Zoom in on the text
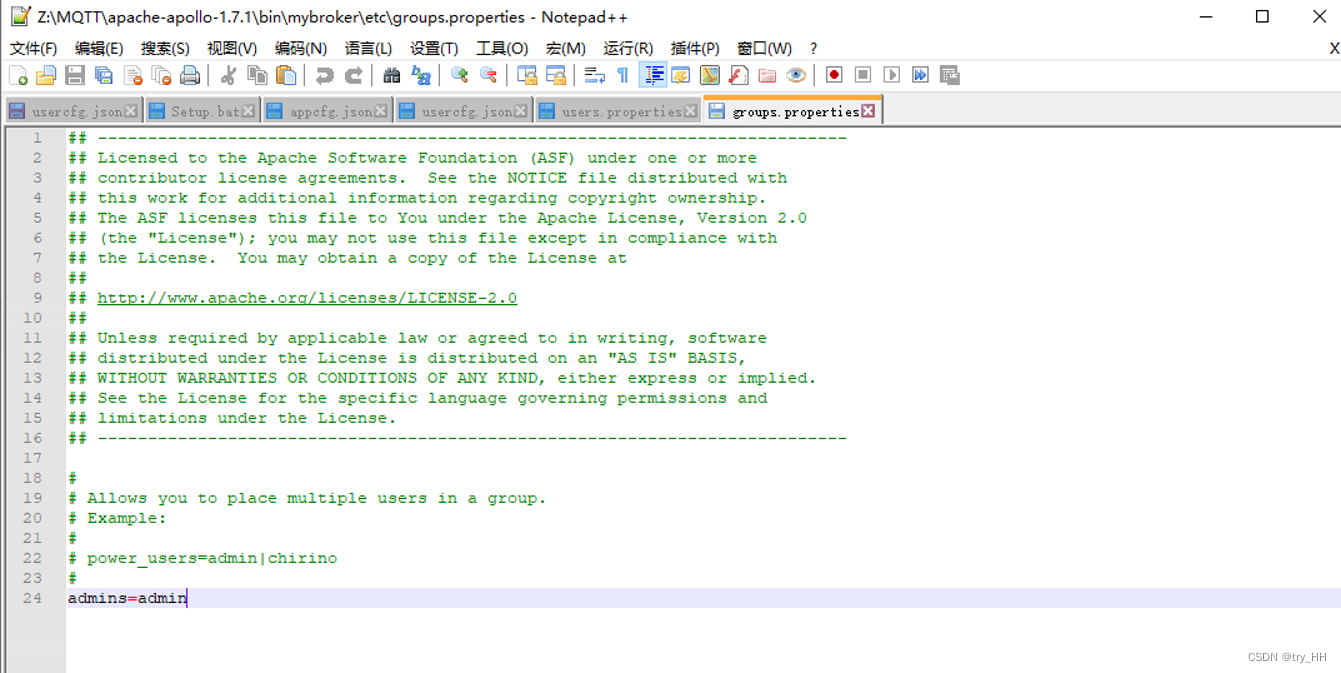 click(x=459, y=75)
